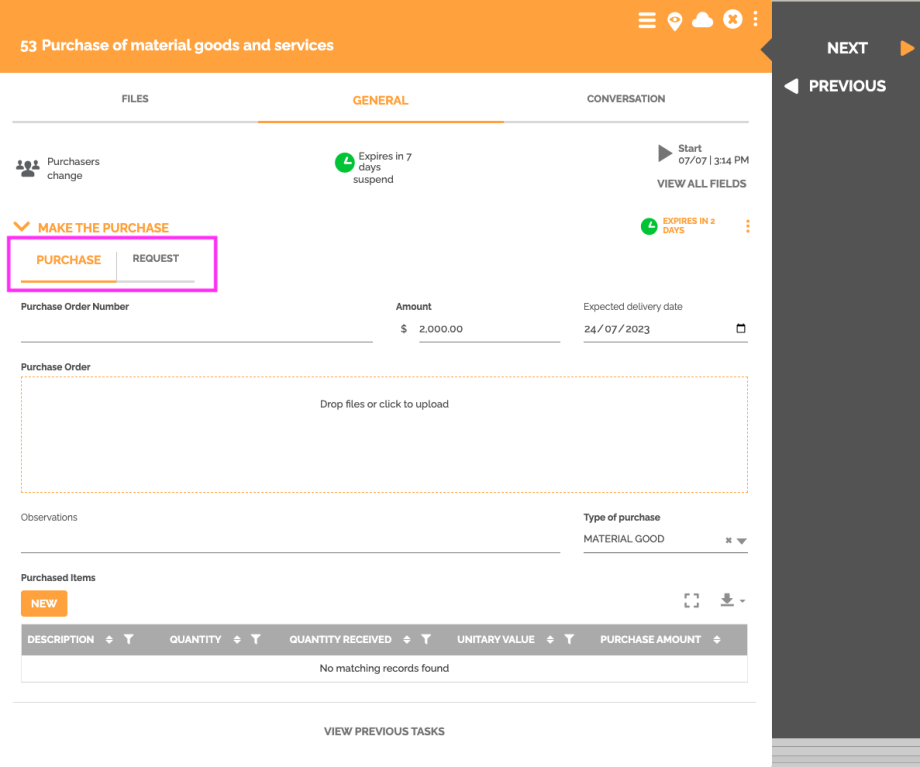Click the Purchasers change icon
920x767 pixels.
point(29,166)
